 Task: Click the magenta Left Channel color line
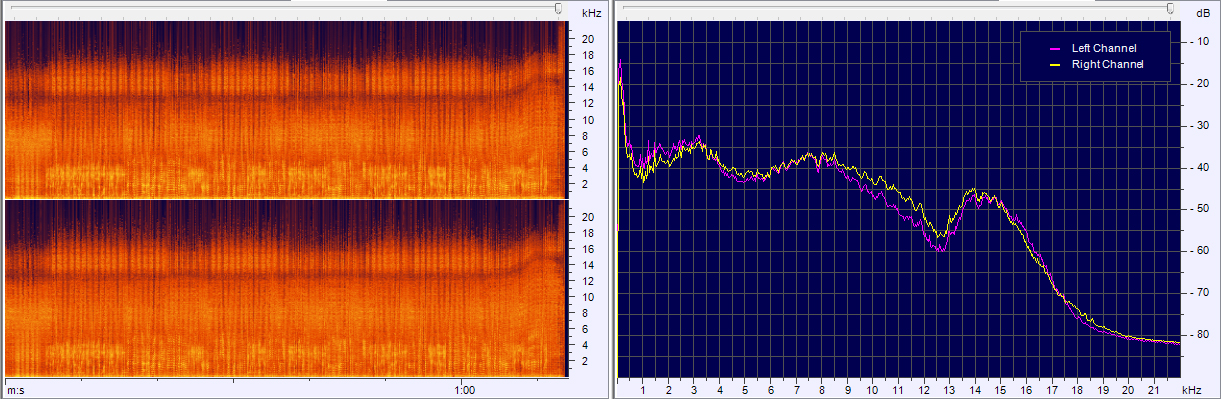[x=1054, y=48]
